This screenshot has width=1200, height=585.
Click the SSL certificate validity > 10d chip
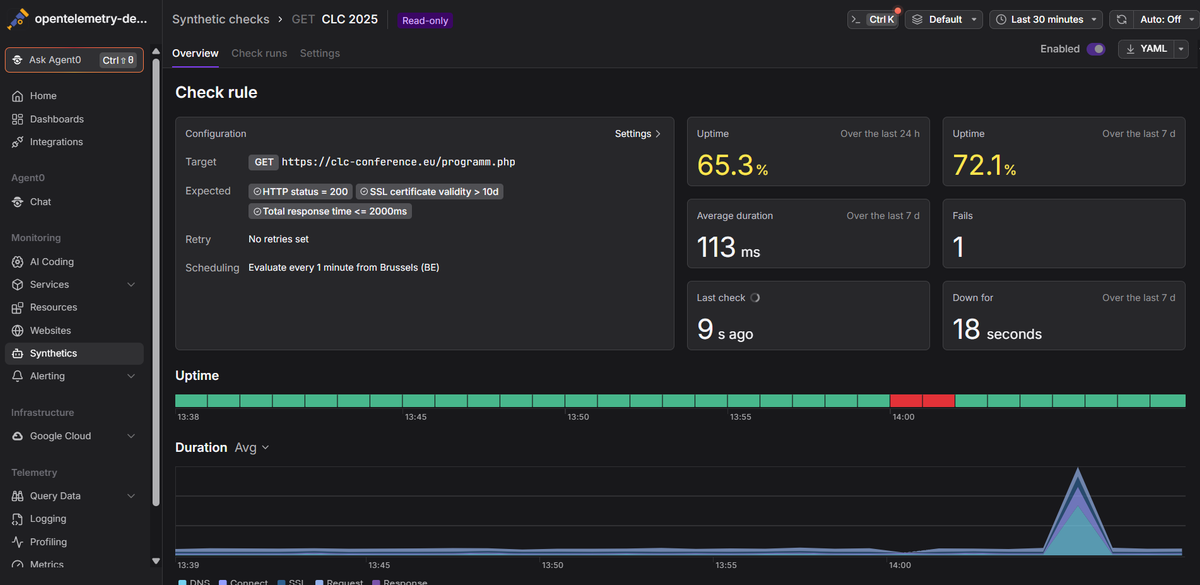[429, 191]
